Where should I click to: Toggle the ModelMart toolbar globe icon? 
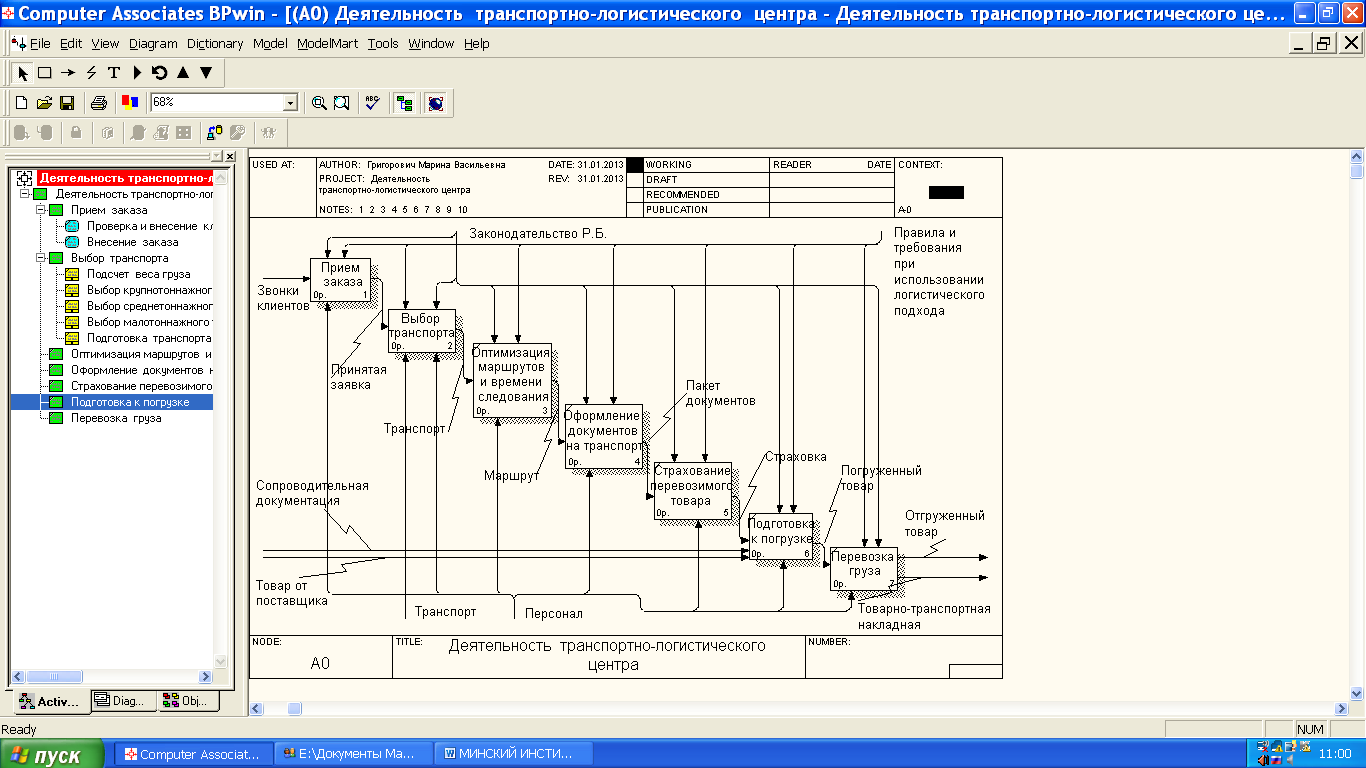pos(435,103)
